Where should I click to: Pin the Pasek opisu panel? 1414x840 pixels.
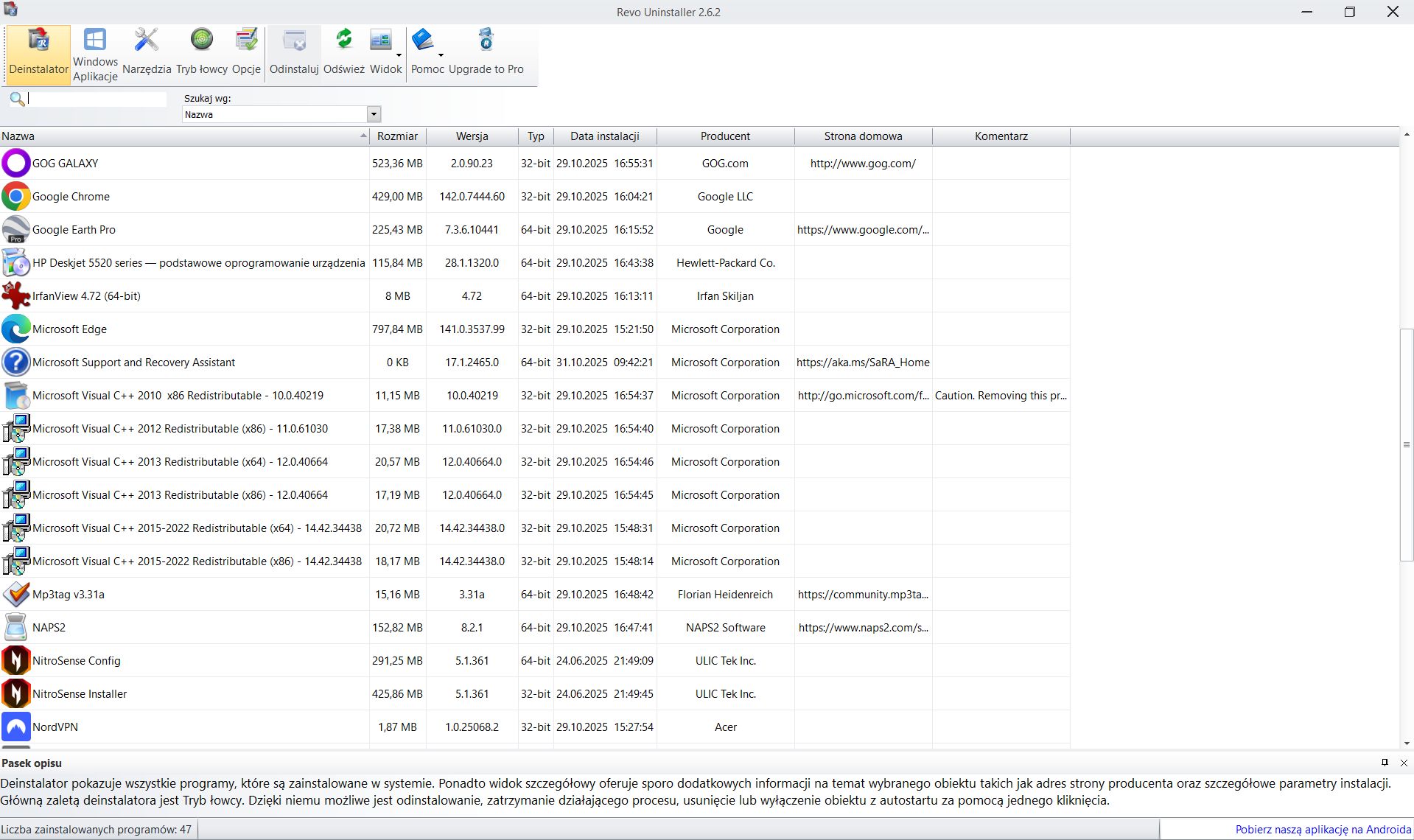[1385, 763]
